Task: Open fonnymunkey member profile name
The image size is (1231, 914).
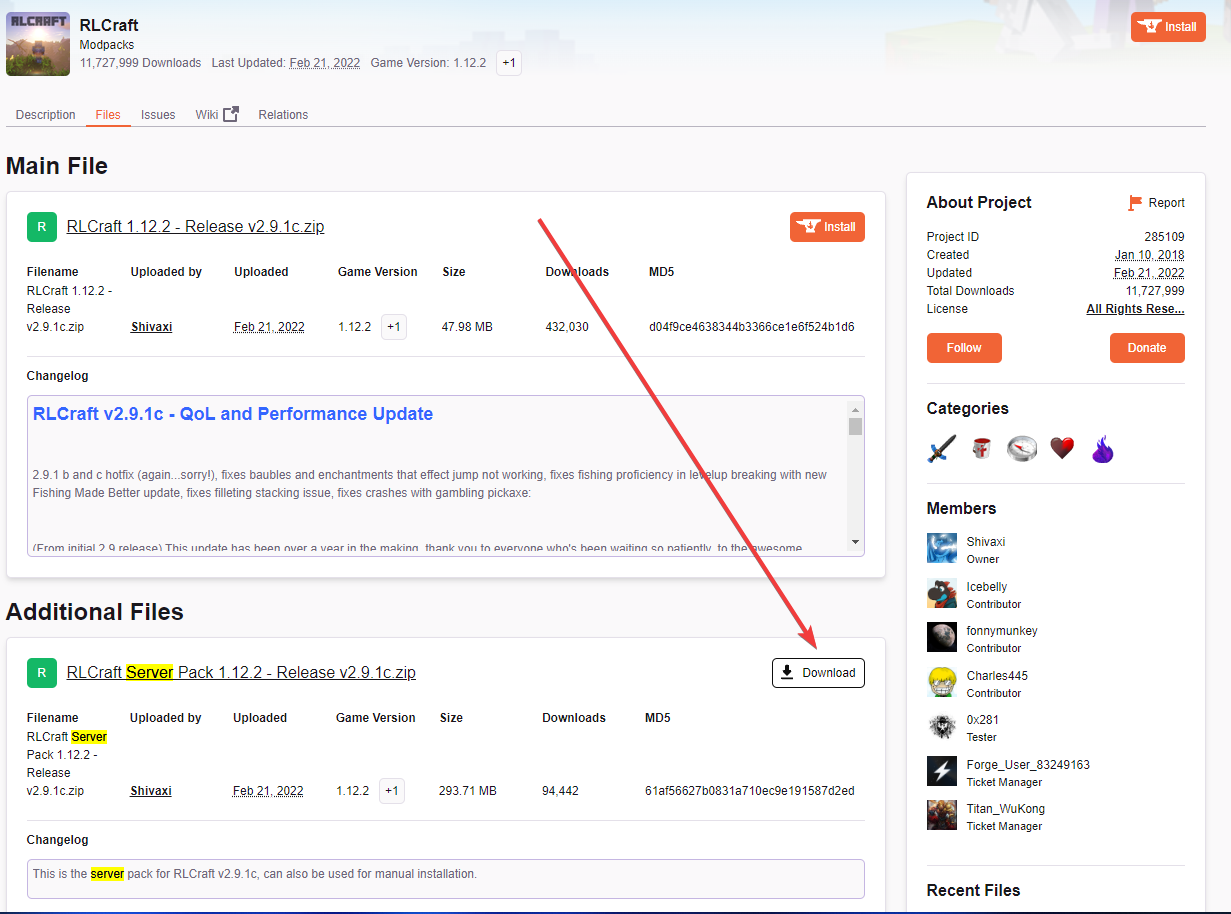Action: (x=1002, y=631)
